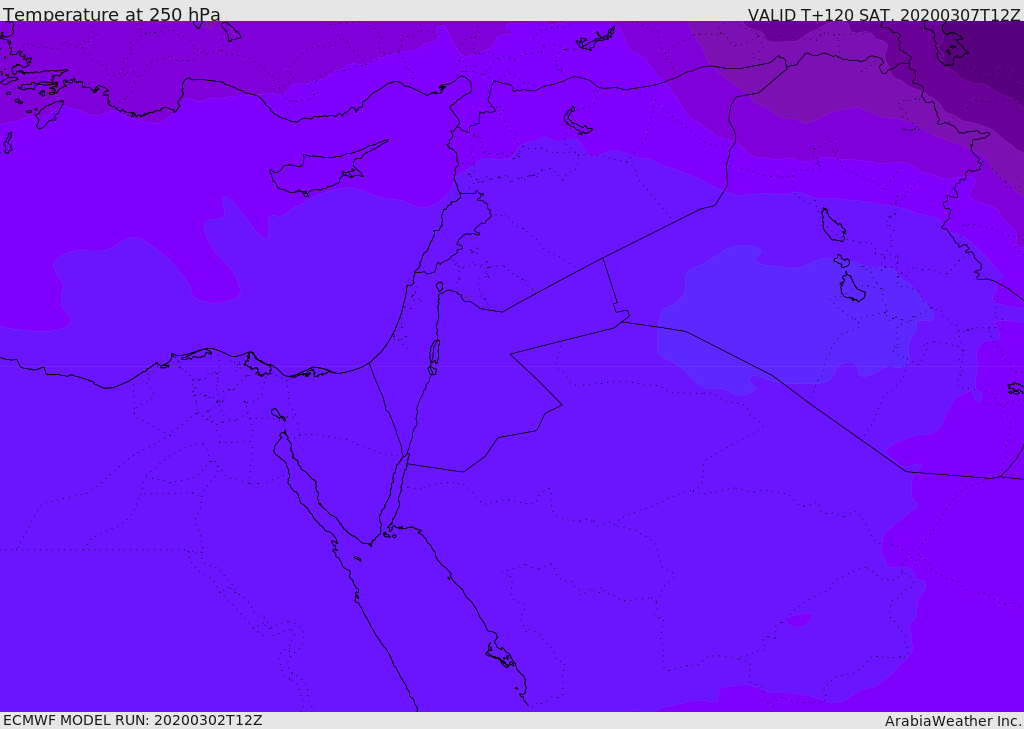Viewport: 1024px width, 729px height.
Task: Click the Red Sea island cluster near bottom
Action: click(x=501, y=655)
